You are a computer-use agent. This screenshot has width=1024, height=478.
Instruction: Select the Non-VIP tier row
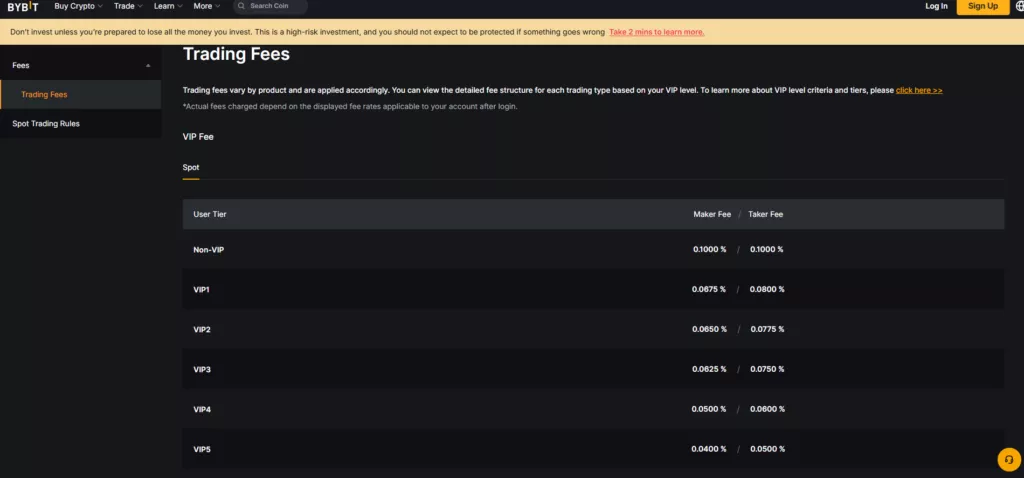click(x=593, y=249)
